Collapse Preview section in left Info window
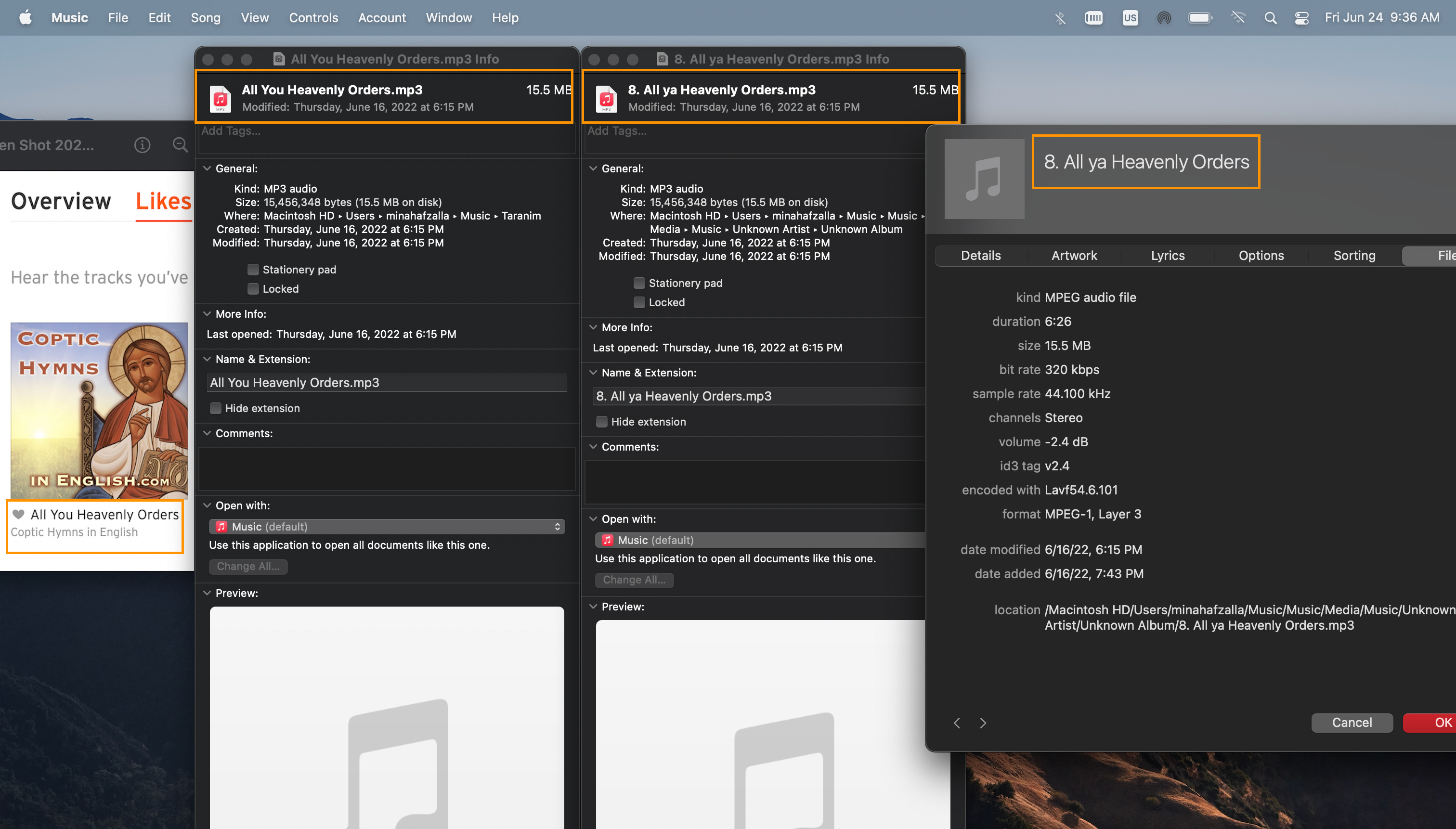 (x=207, y=593)
